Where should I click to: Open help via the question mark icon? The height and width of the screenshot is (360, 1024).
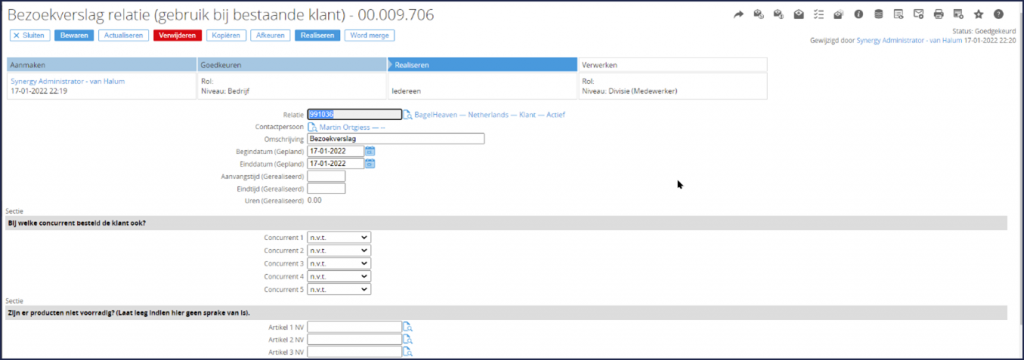pos(999,14)
